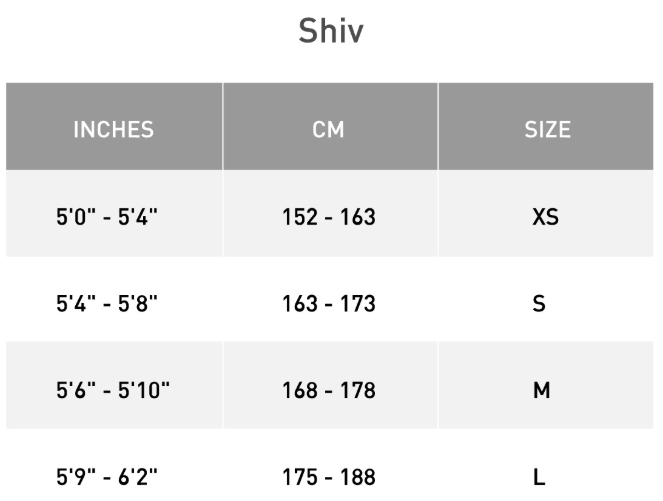The image size is (663, 501).
Task: Select the INCHES column header
Action: pos(113,130)
